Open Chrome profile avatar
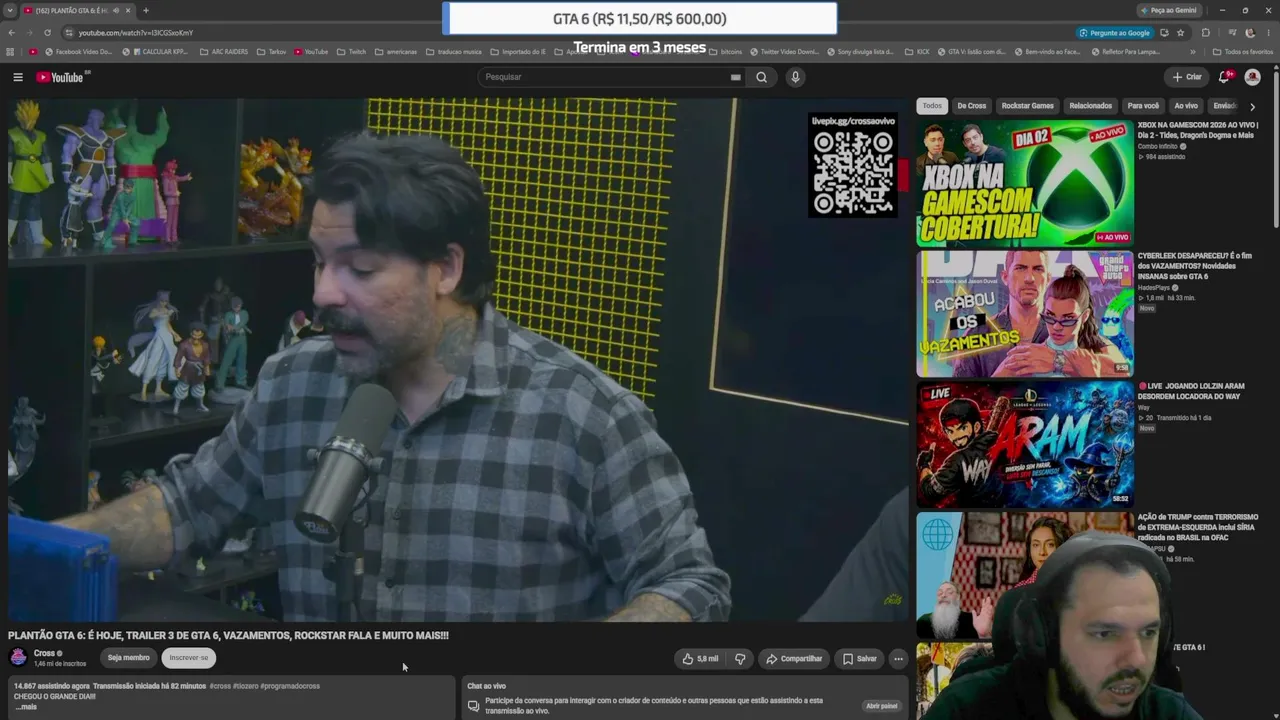Image resolution: width=1280 pixels, height=720 pixels. [1250, 33]
